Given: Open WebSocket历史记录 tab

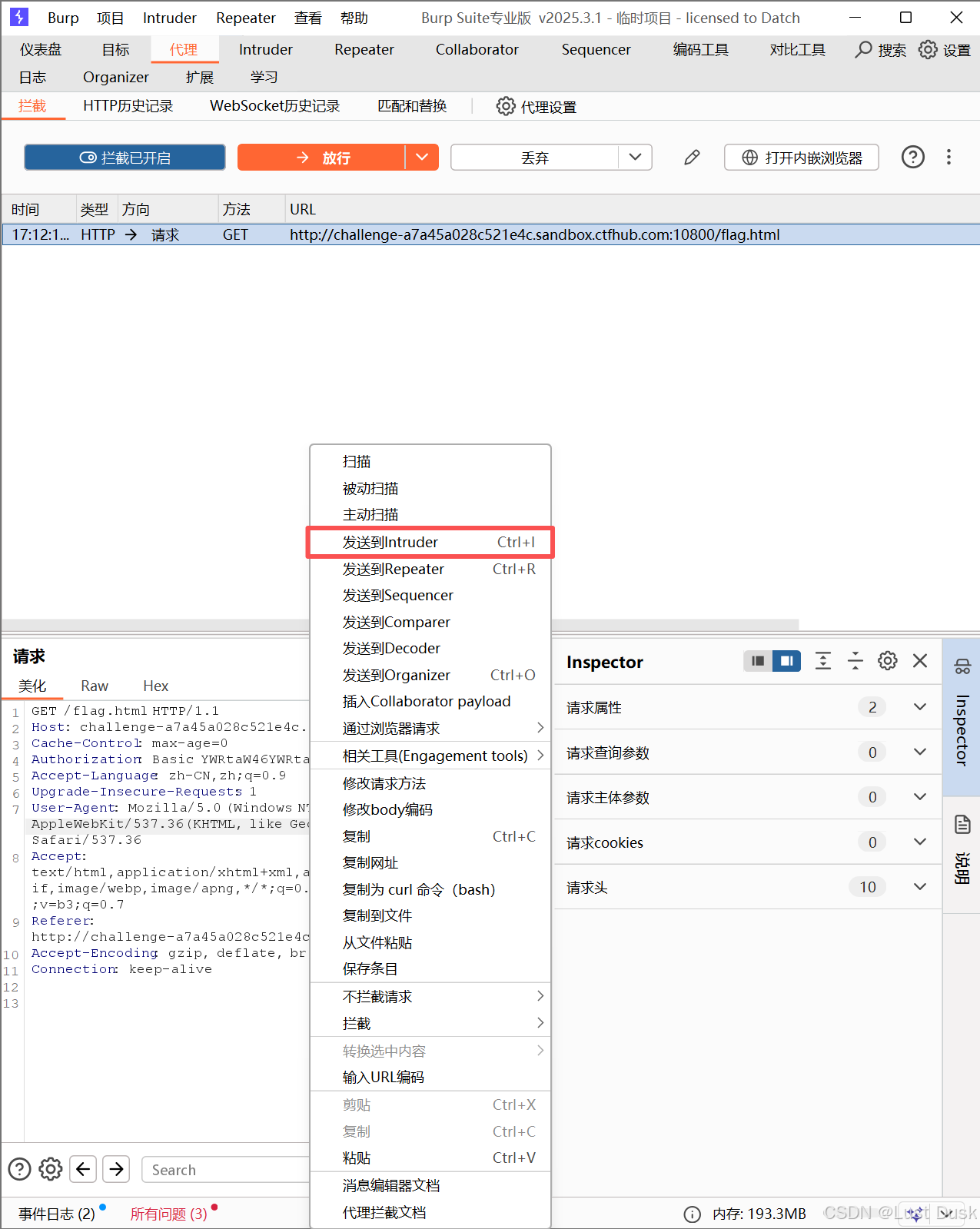Looking at the screenshot, I should 275,106.
